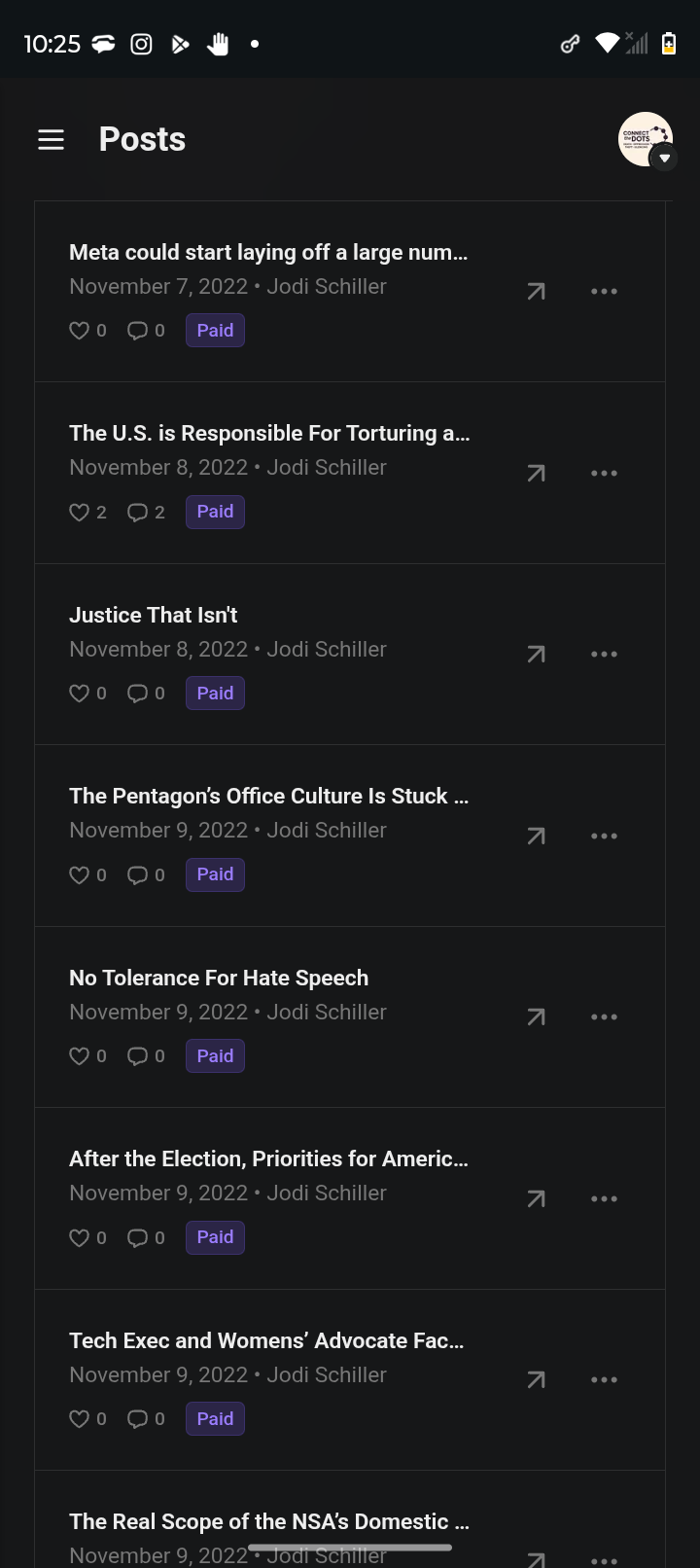This screenshot has height=1568, width=700.
Task: Tap the Instagram notification icon in status bar
Action: (141, 44)
